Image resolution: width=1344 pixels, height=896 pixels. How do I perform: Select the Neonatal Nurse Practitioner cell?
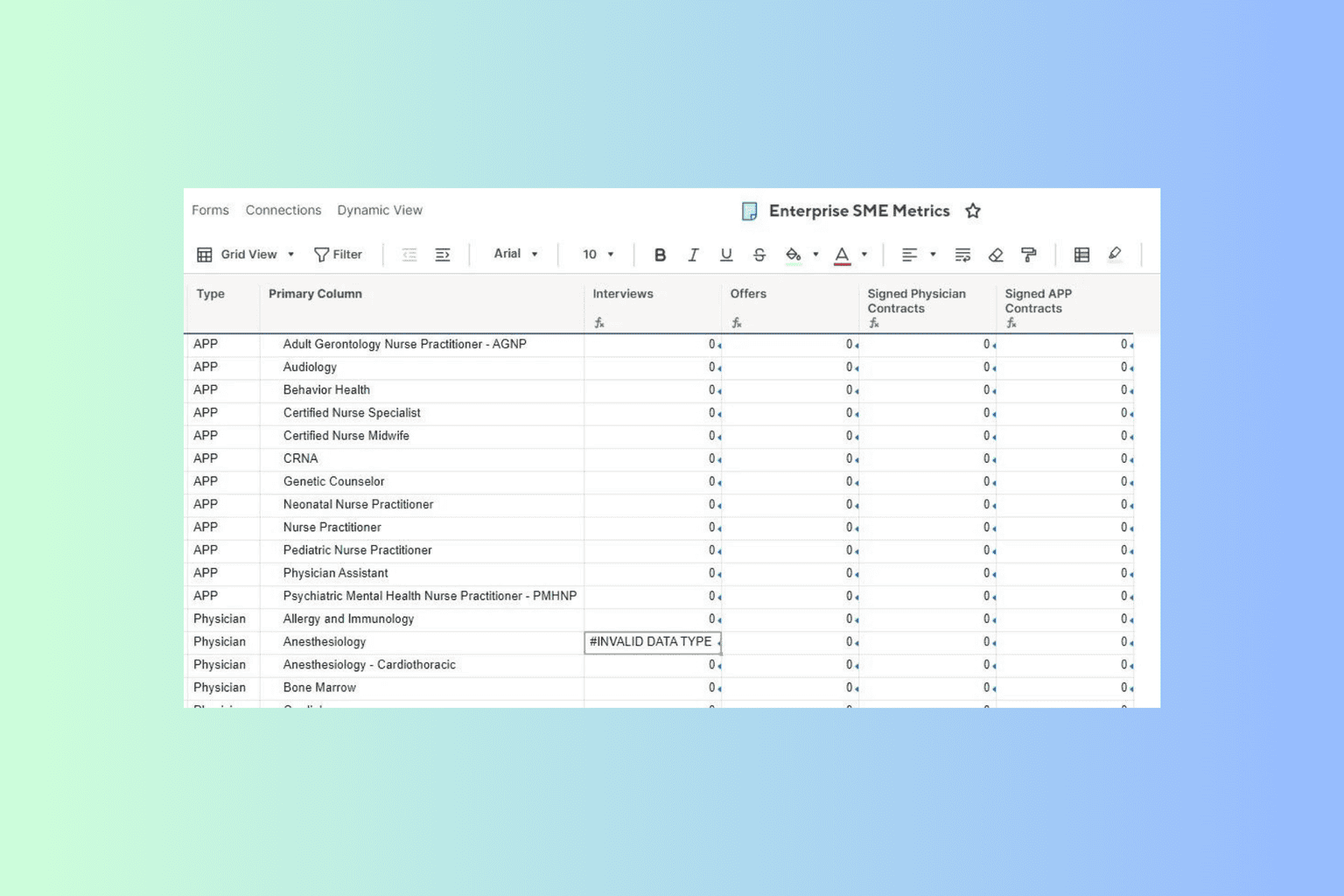click(422, 505)
